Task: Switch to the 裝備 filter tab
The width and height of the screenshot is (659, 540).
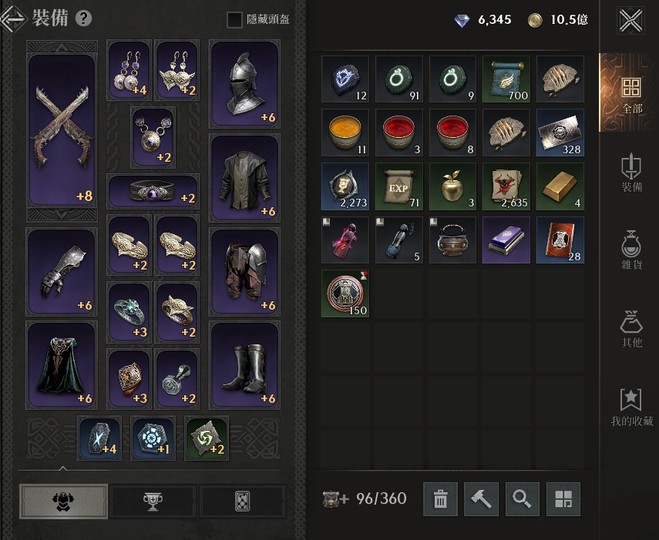Action: pos(632,173)
